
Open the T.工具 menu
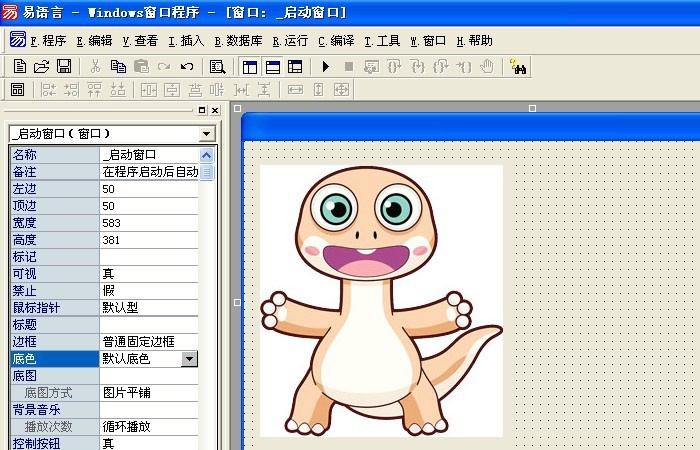click(382, 41)
